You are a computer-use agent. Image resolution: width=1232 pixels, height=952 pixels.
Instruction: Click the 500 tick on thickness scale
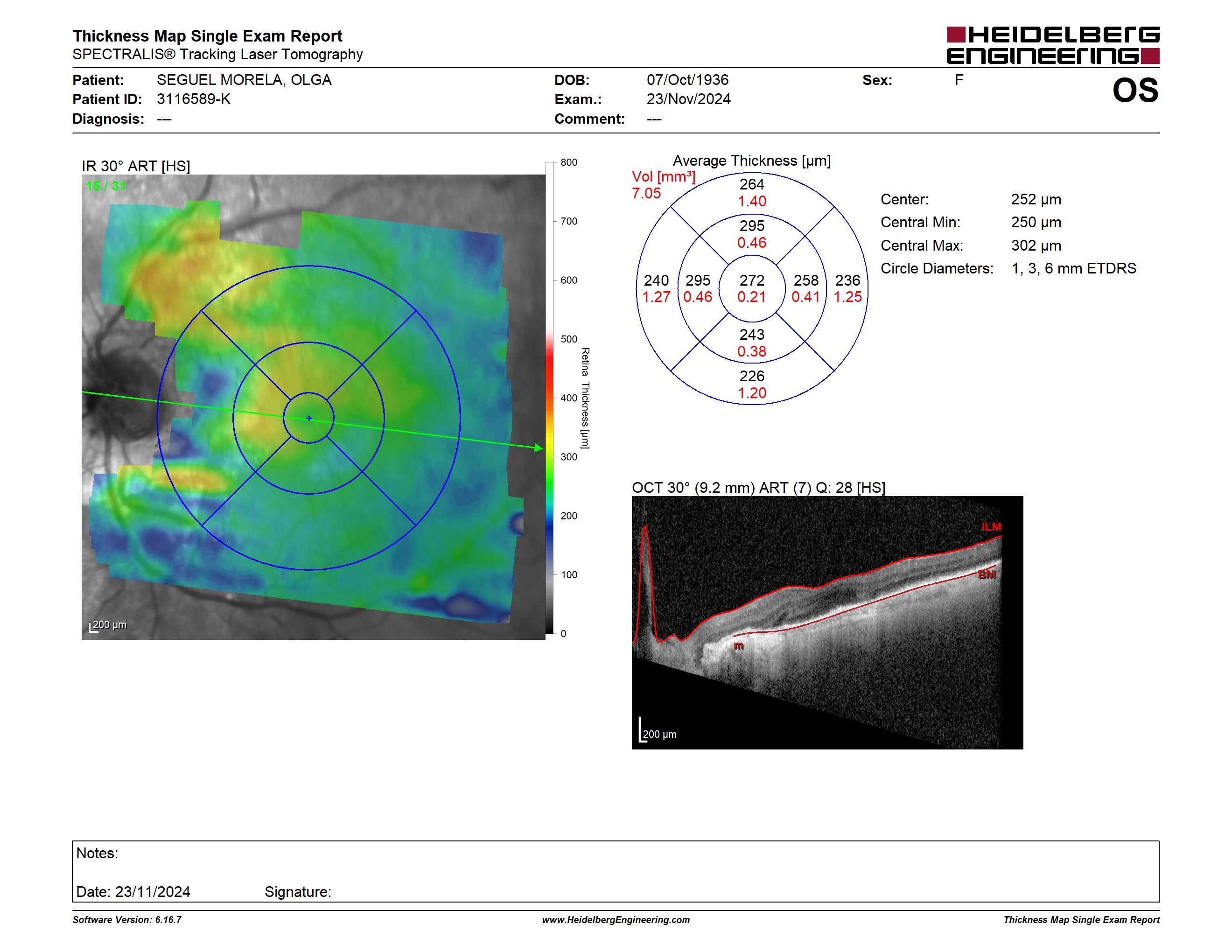[568, 339]
